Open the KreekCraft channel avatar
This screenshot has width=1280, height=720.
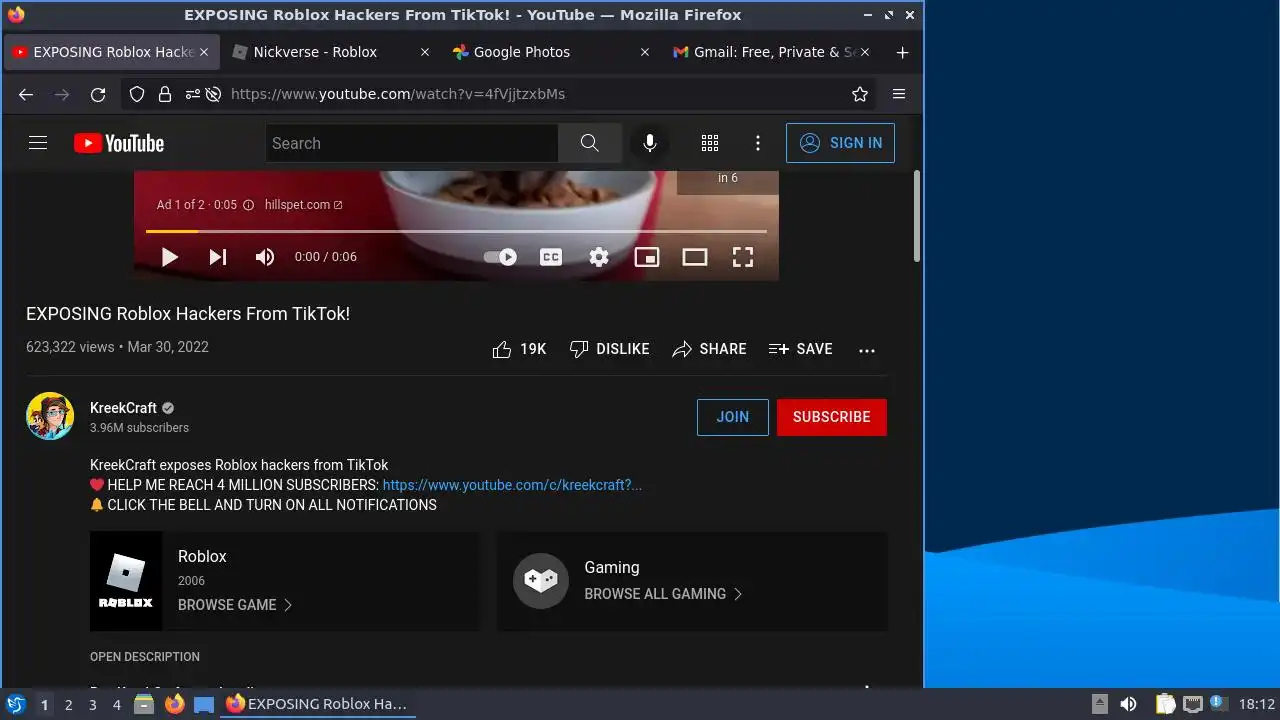pos(50,416)
